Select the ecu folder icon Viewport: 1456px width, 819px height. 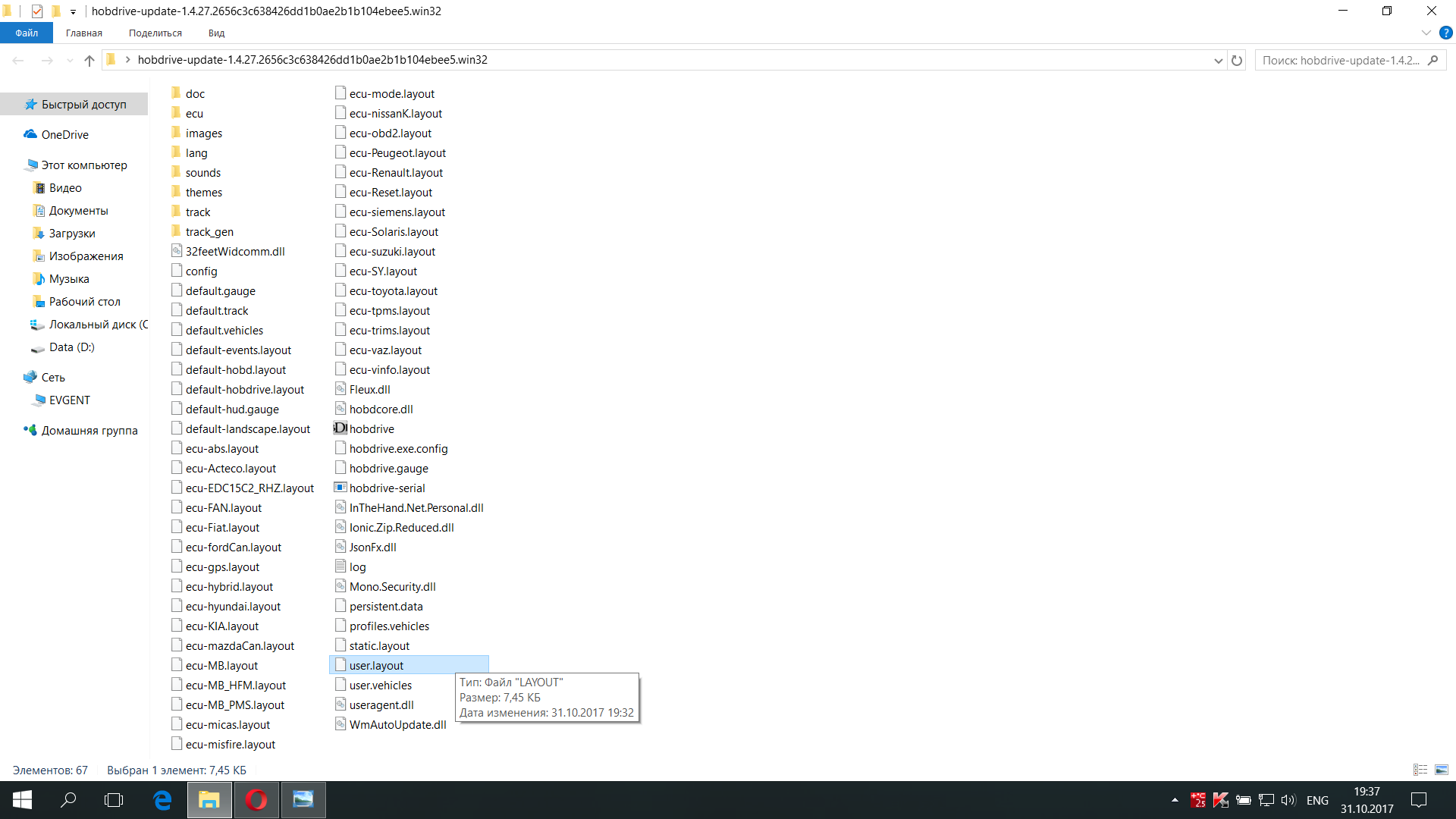(176, 113)
